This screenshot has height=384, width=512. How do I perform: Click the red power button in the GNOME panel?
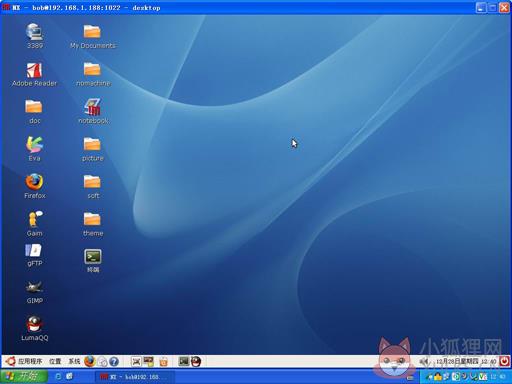coord(504,361)
